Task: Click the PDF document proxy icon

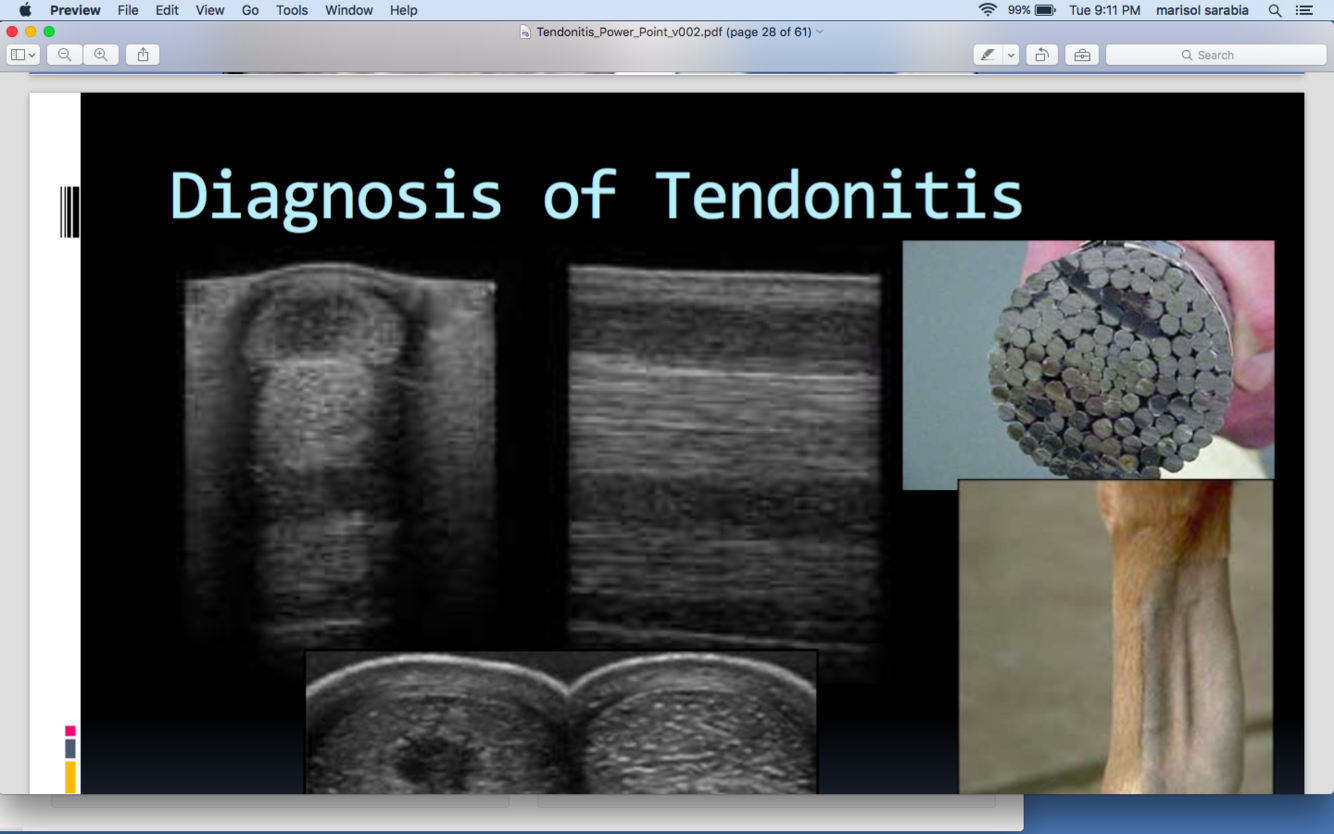Action: click(525, 32)
